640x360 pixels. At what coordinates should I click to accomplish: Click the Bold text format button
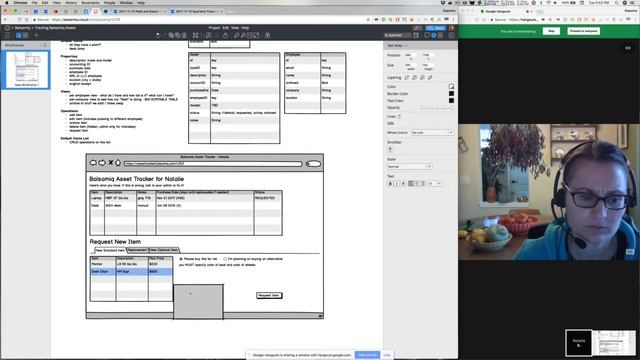(390, 184)
